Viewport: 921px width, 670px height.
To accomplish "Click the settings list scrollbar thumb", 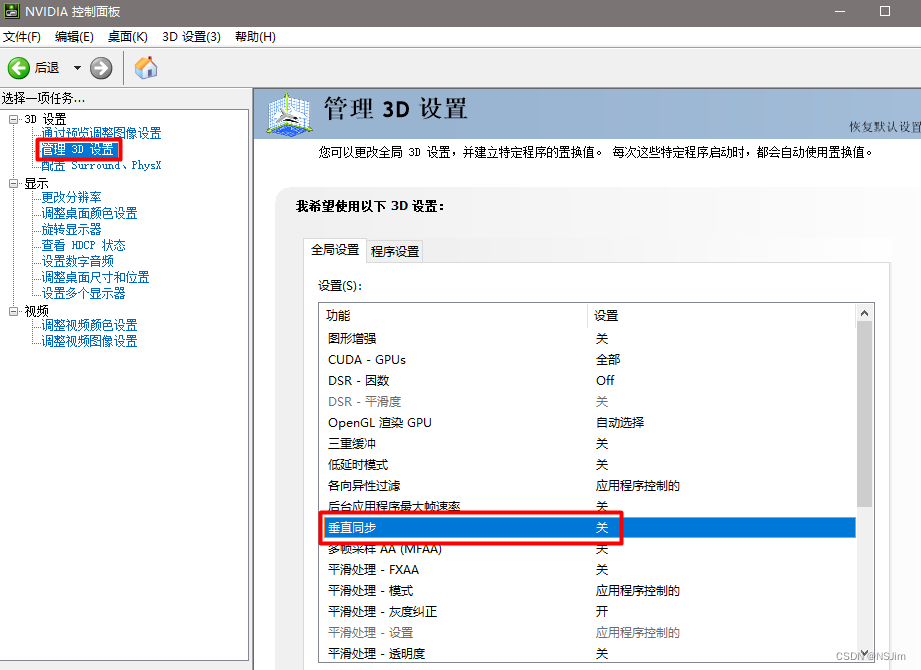I will 865,415.
